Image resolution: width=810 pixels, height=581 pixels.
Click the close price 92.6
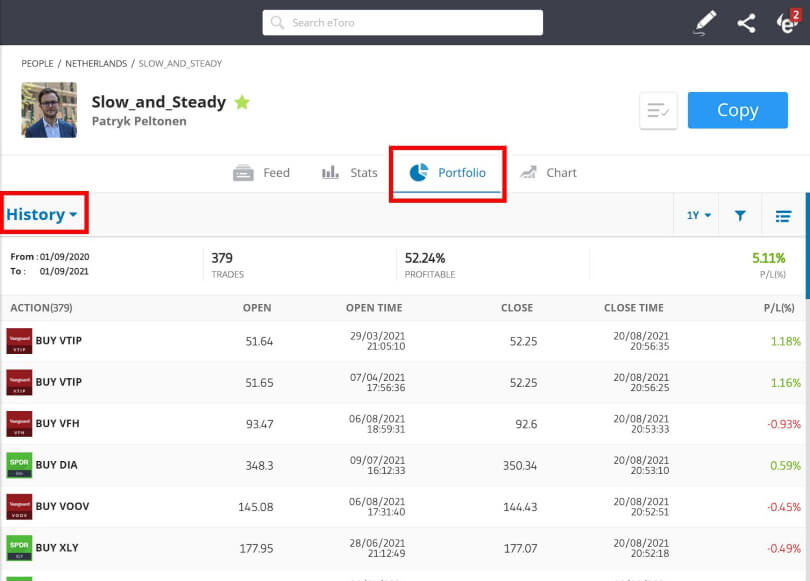526,424
